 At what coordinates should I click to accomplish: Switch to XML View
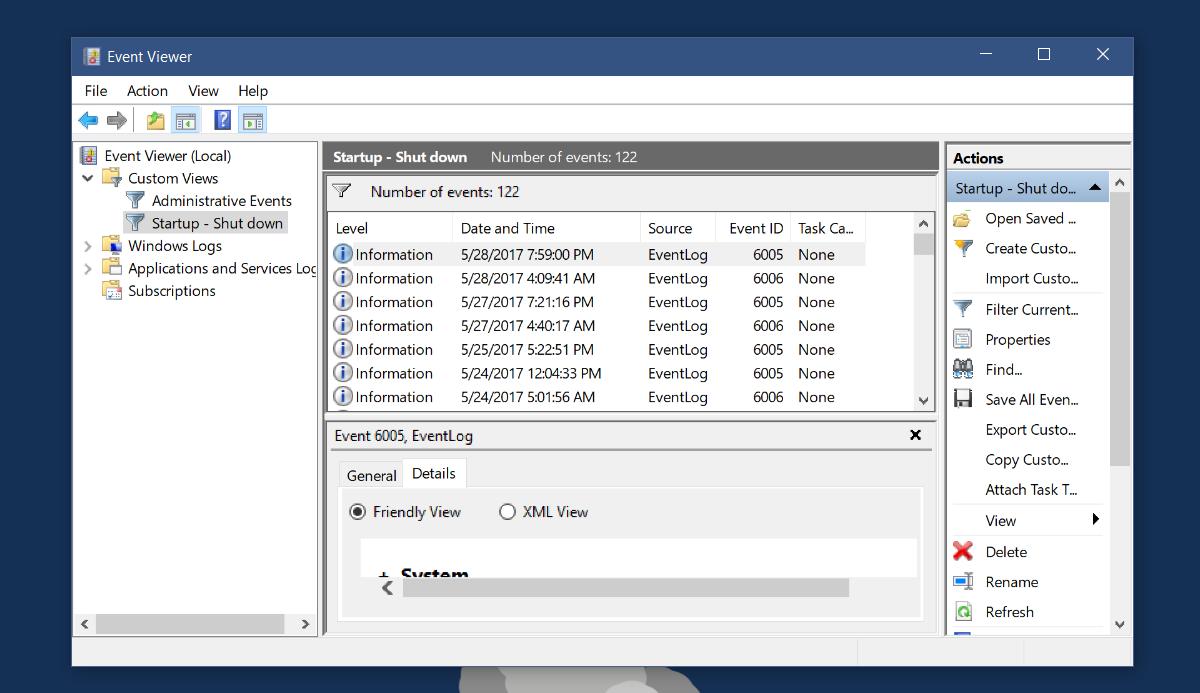tap(508, 511)
